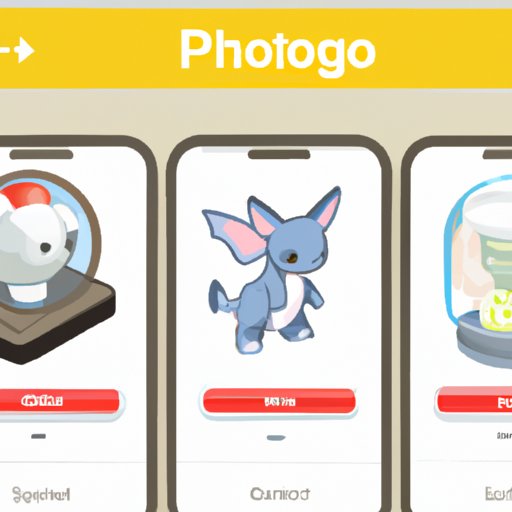Pull the handle bar atop the middle card
This screenshot has width=512, height=512.
[279, 154]
